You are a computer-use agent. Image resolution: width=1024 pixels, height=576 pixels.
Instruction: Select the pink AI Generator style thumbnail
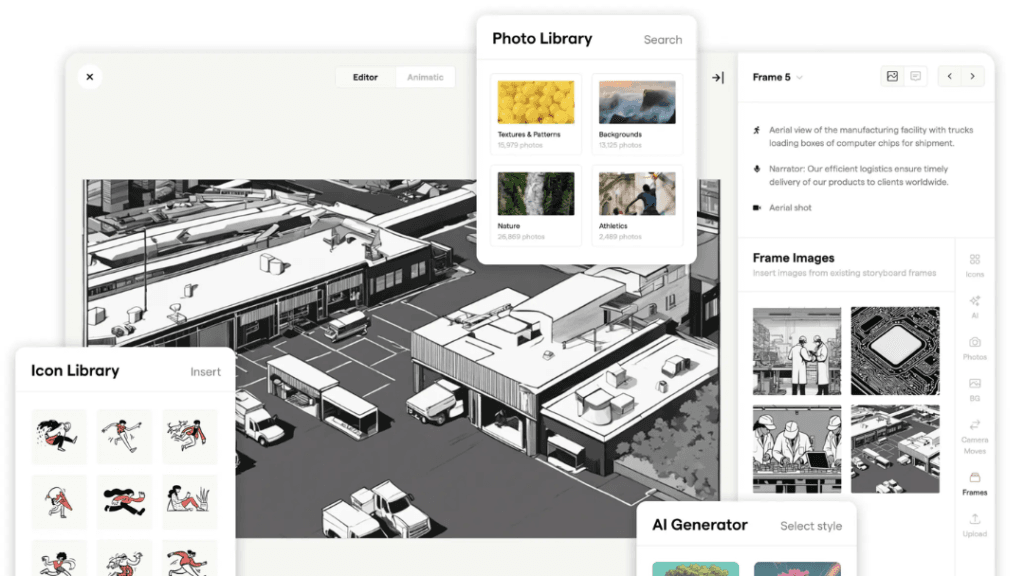797,568
